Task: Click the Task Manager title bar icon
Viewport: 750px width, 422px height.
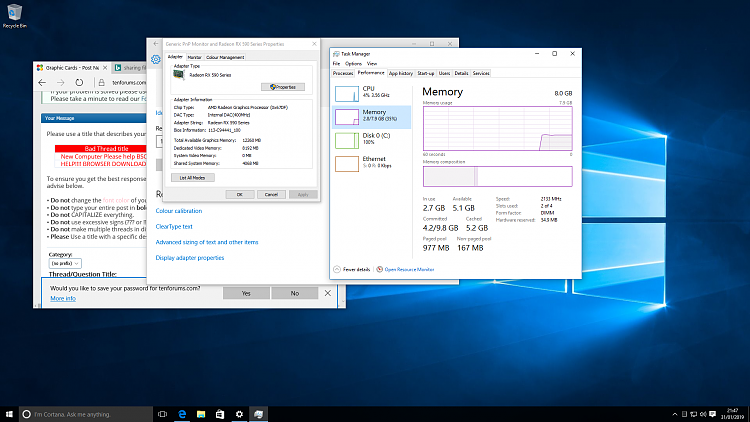Action: click(336, 54)
